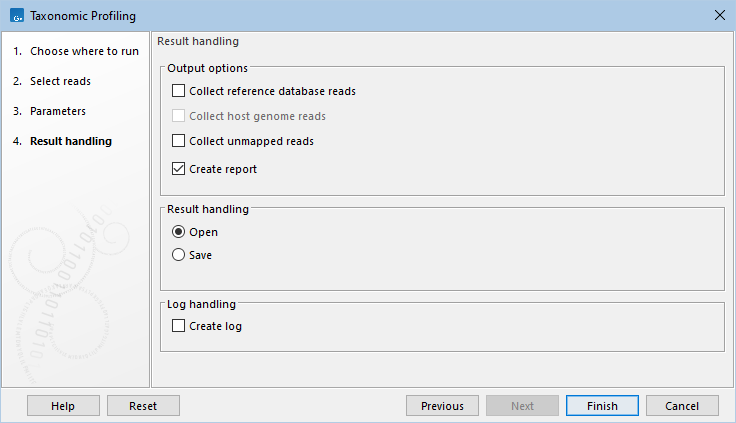This screenshot has width=736, height=423.
Task: Enable Collect reference database reads
Action: (179, 91)
